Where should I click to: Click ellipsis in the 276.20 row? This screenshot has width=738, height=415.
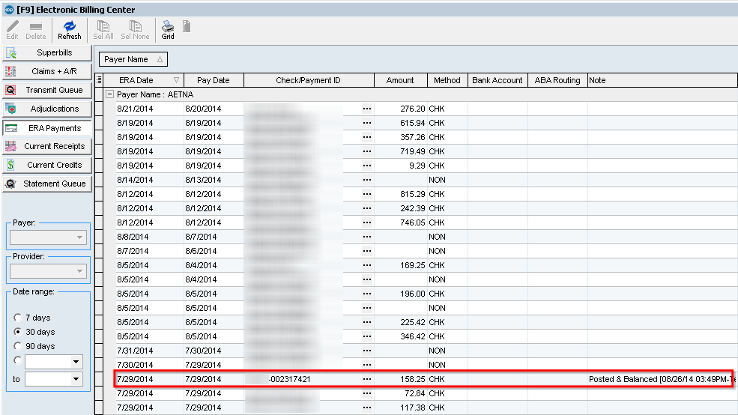[367, 109]
